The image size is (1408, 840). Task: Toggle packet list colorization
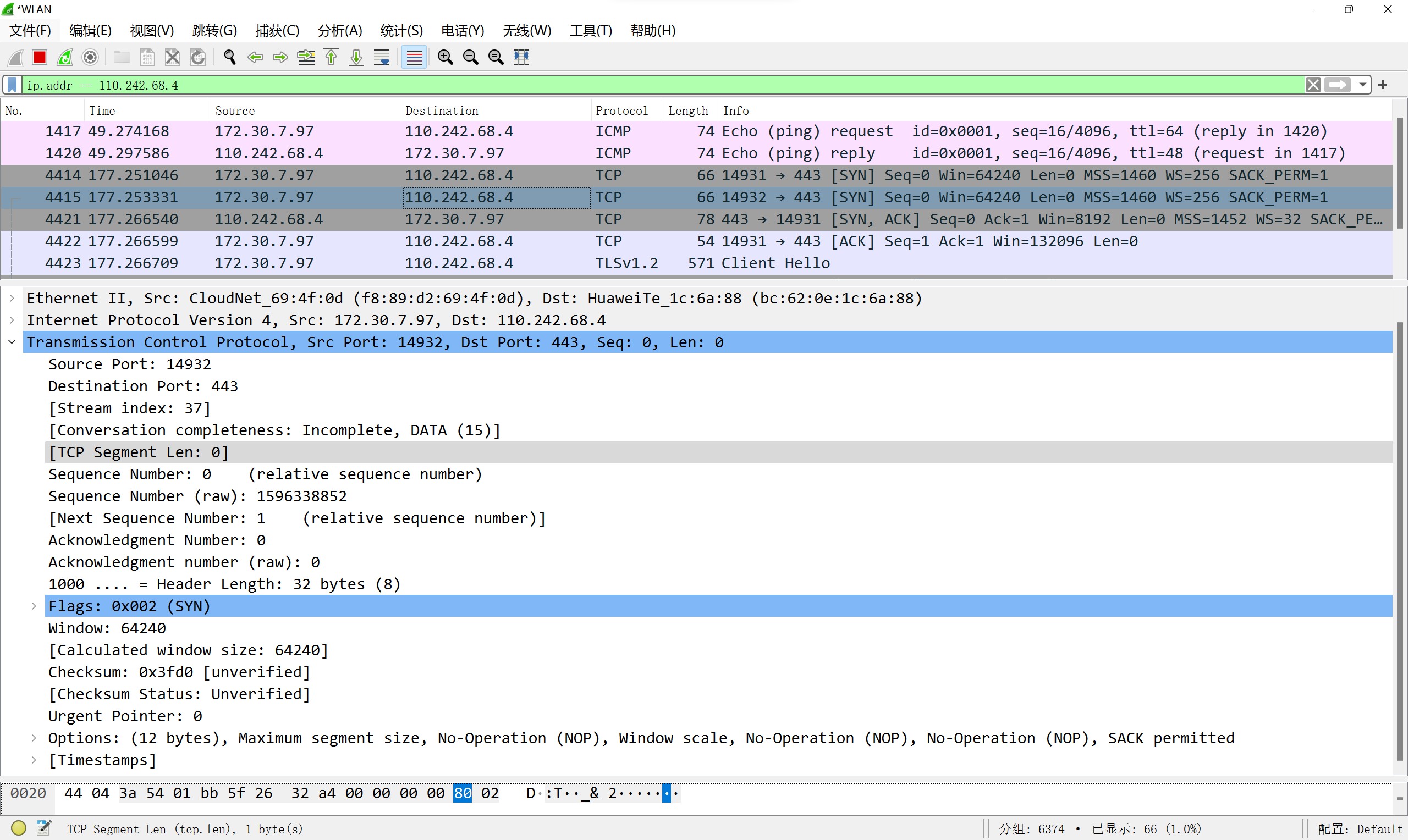(x=414, y=57)
